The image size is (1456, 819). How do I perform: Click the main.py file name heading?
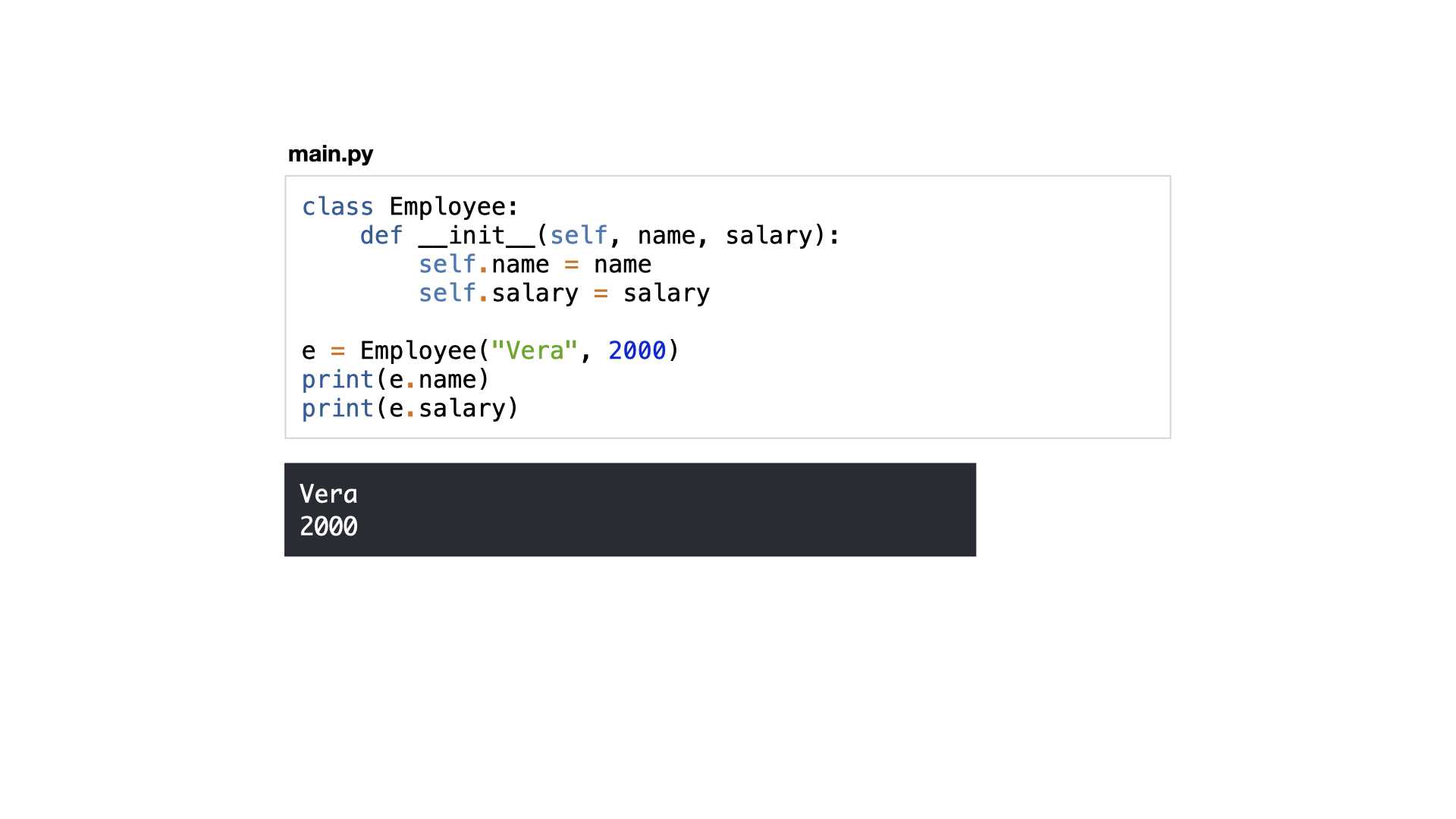tap(331, 154)
